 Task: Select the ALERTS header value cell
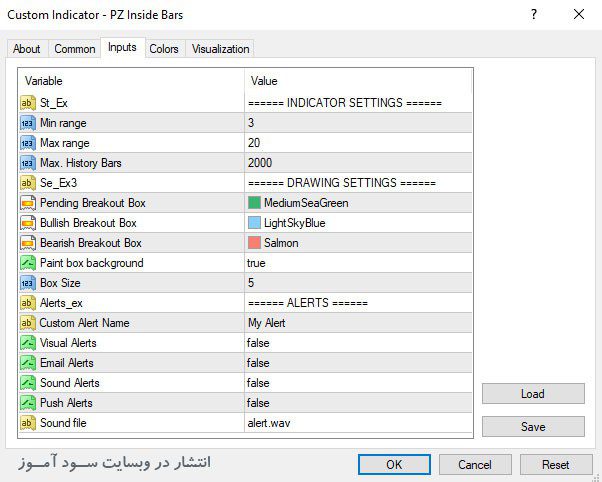359,303
